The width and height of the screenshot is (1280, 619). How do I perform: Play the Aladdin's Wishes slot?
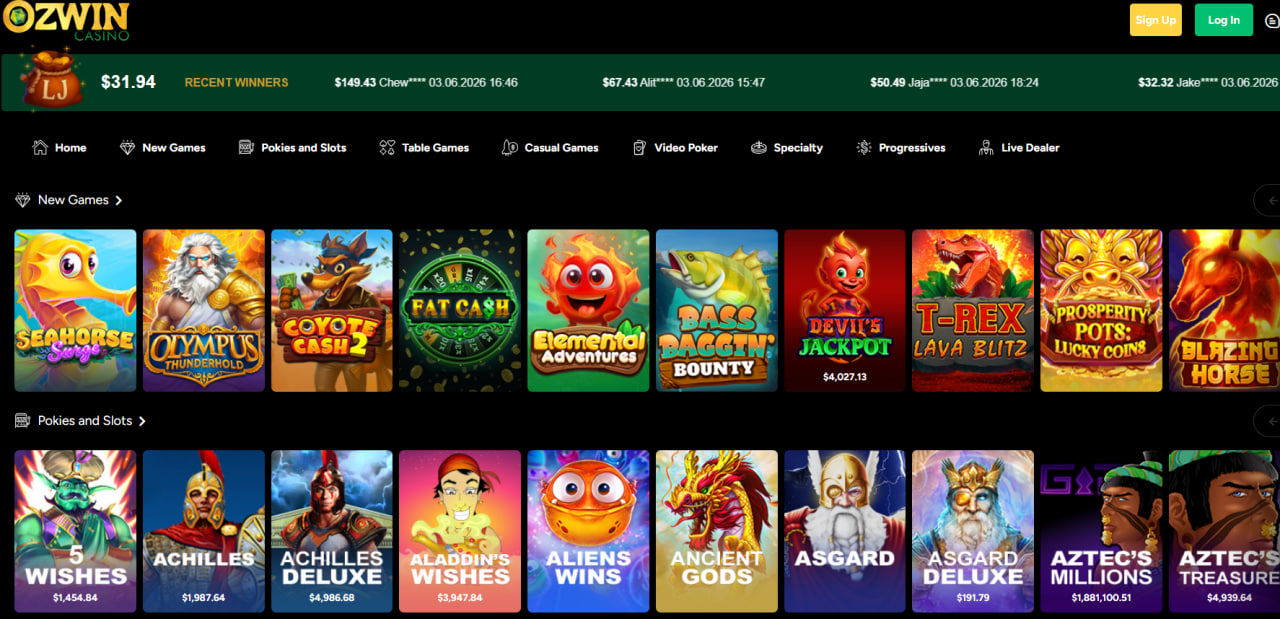tap(460, 531)
